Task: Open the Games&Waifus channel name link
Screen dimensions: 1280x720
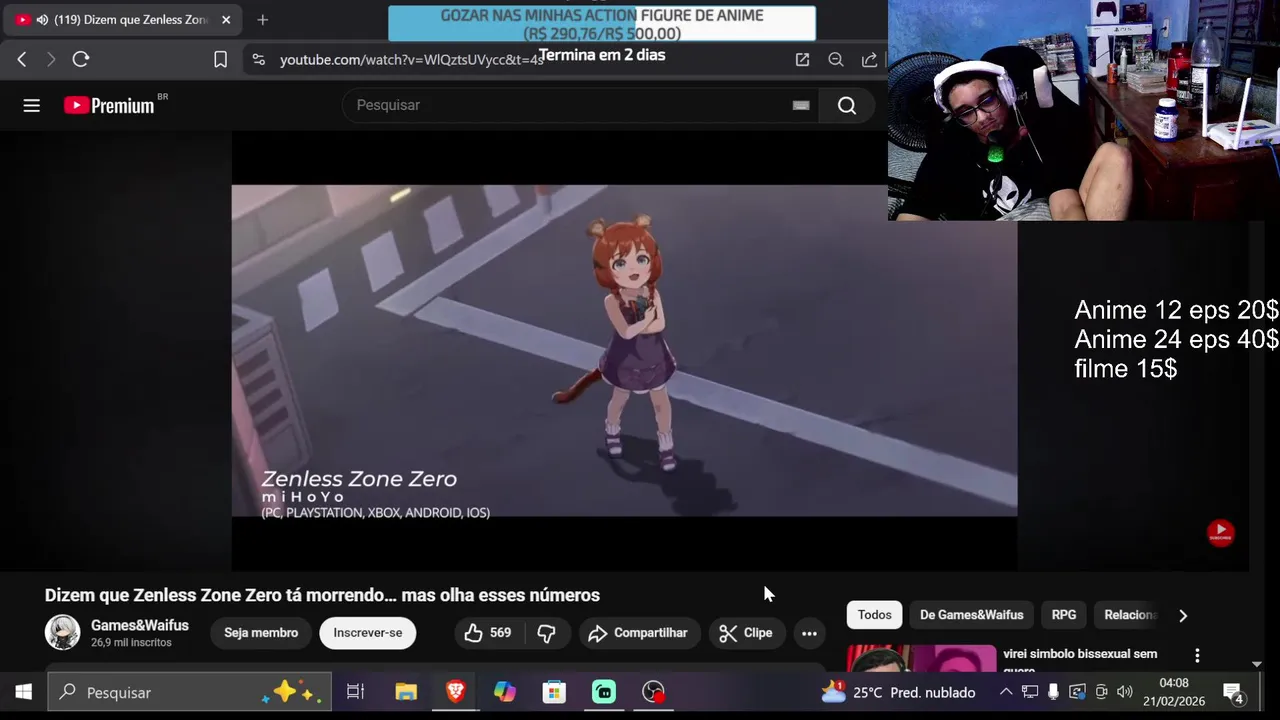Action: pyautogui.click(x=140, y=625)
